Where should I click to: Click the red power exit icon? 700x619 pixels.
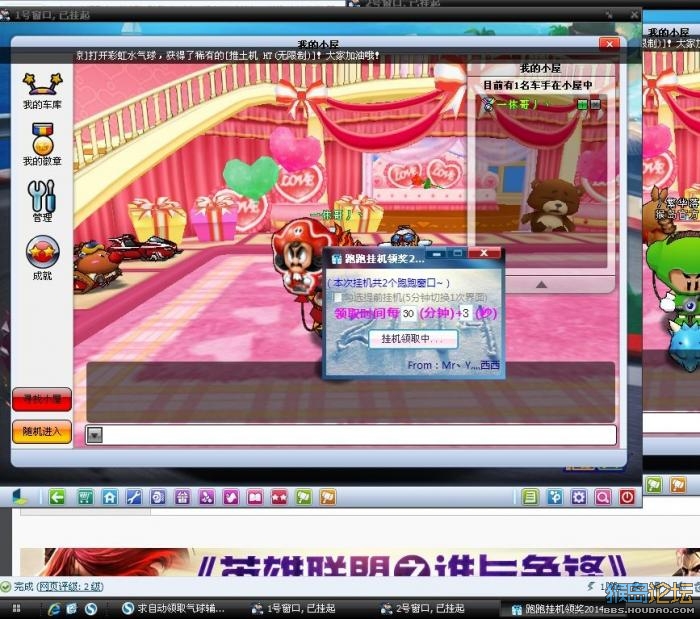point(627,497)
